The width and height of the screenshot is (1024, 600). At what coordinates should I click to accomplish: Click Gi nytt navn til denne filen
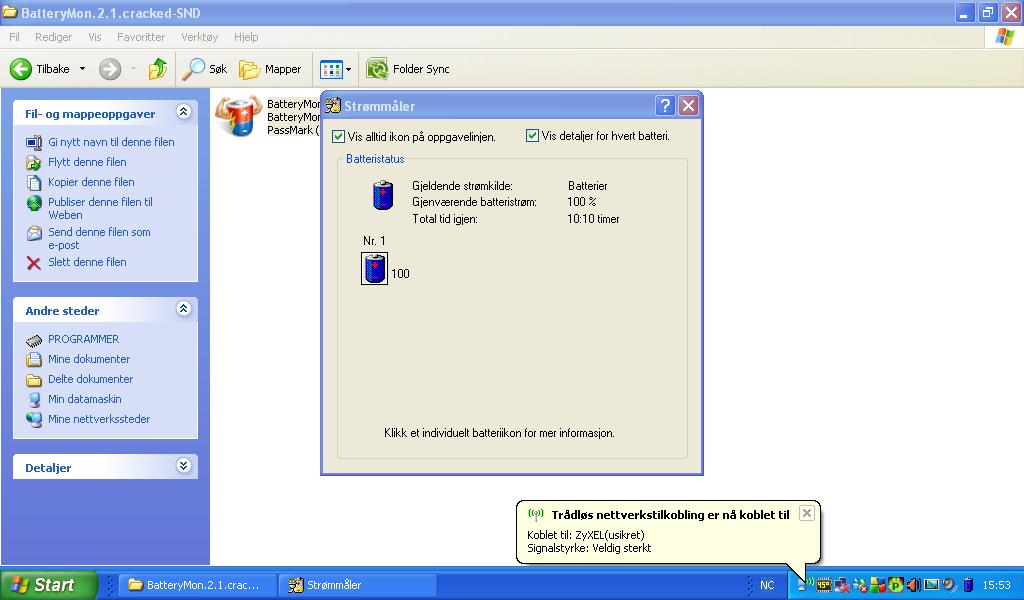(x=111, y=142)
